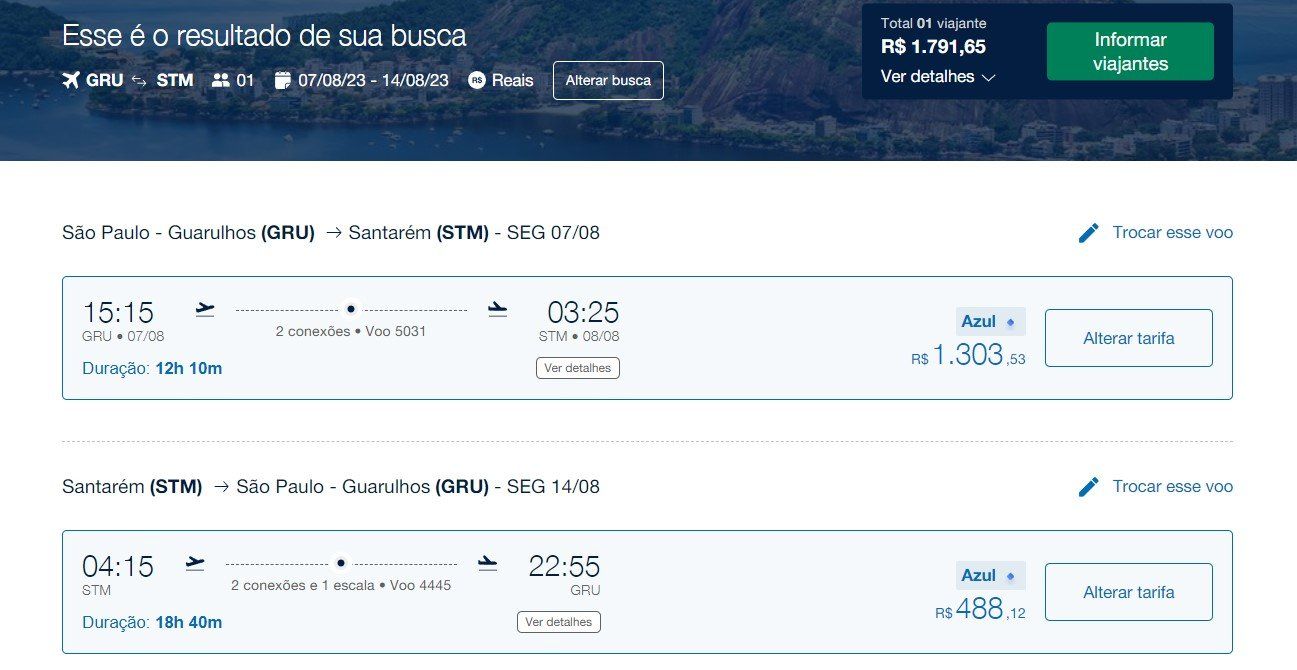Screen dimensions: 1297x670
Task: Click Trocar esse voo link for SEG 14/08
Action: point(1172,487)
